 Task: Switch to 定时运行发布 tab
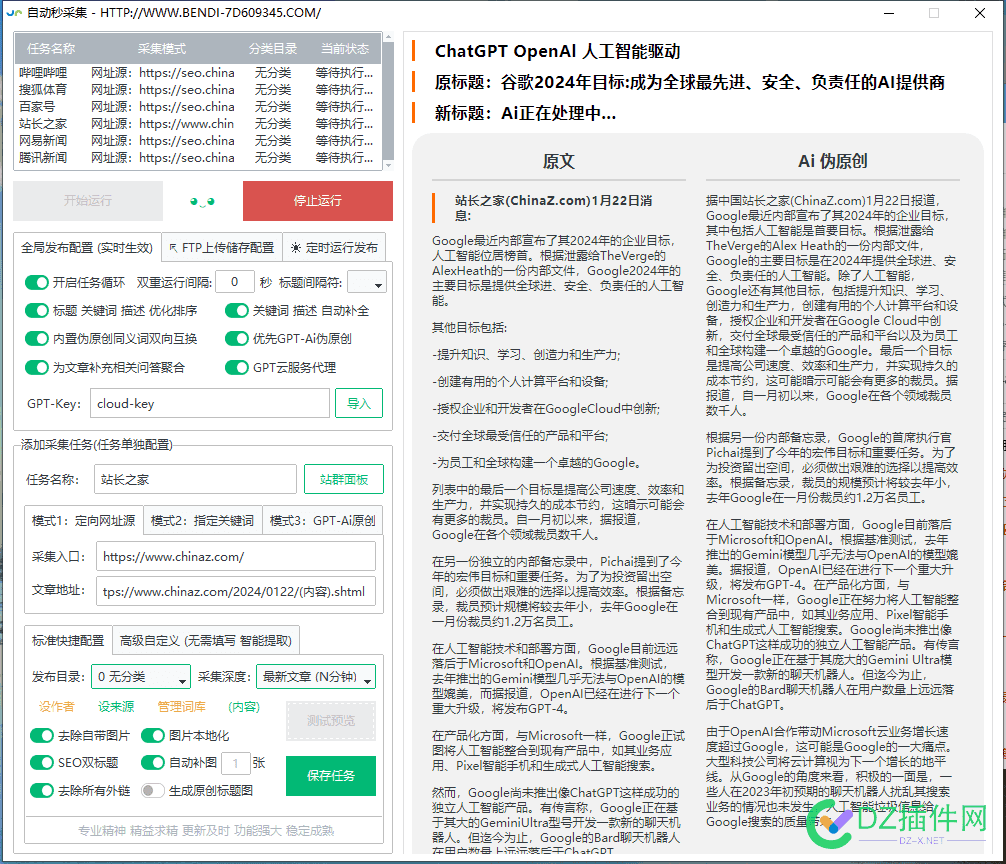(x=334, y=248)
